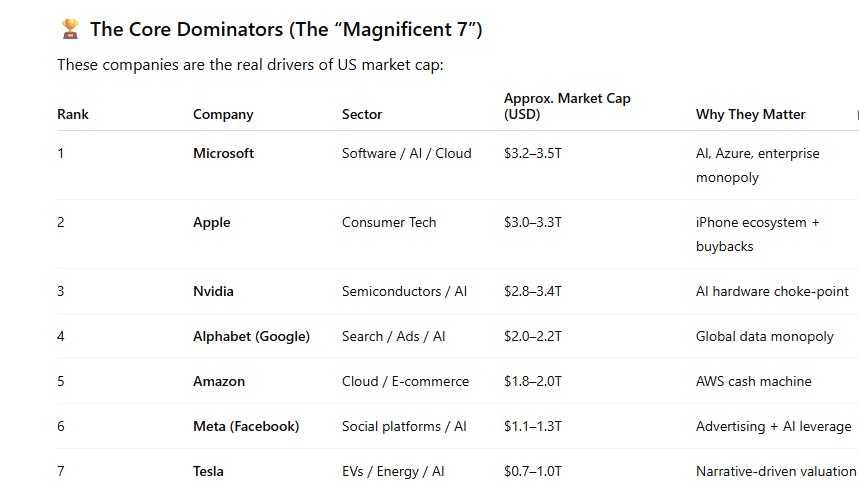Click 'Semiconductors / AI' sector cell
The image size is (859, 485).
[404, 292]
